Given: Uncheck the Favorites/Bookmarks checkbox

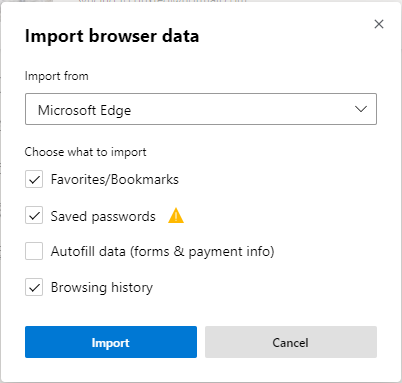Looking at the screenshot, I should 34,179.
